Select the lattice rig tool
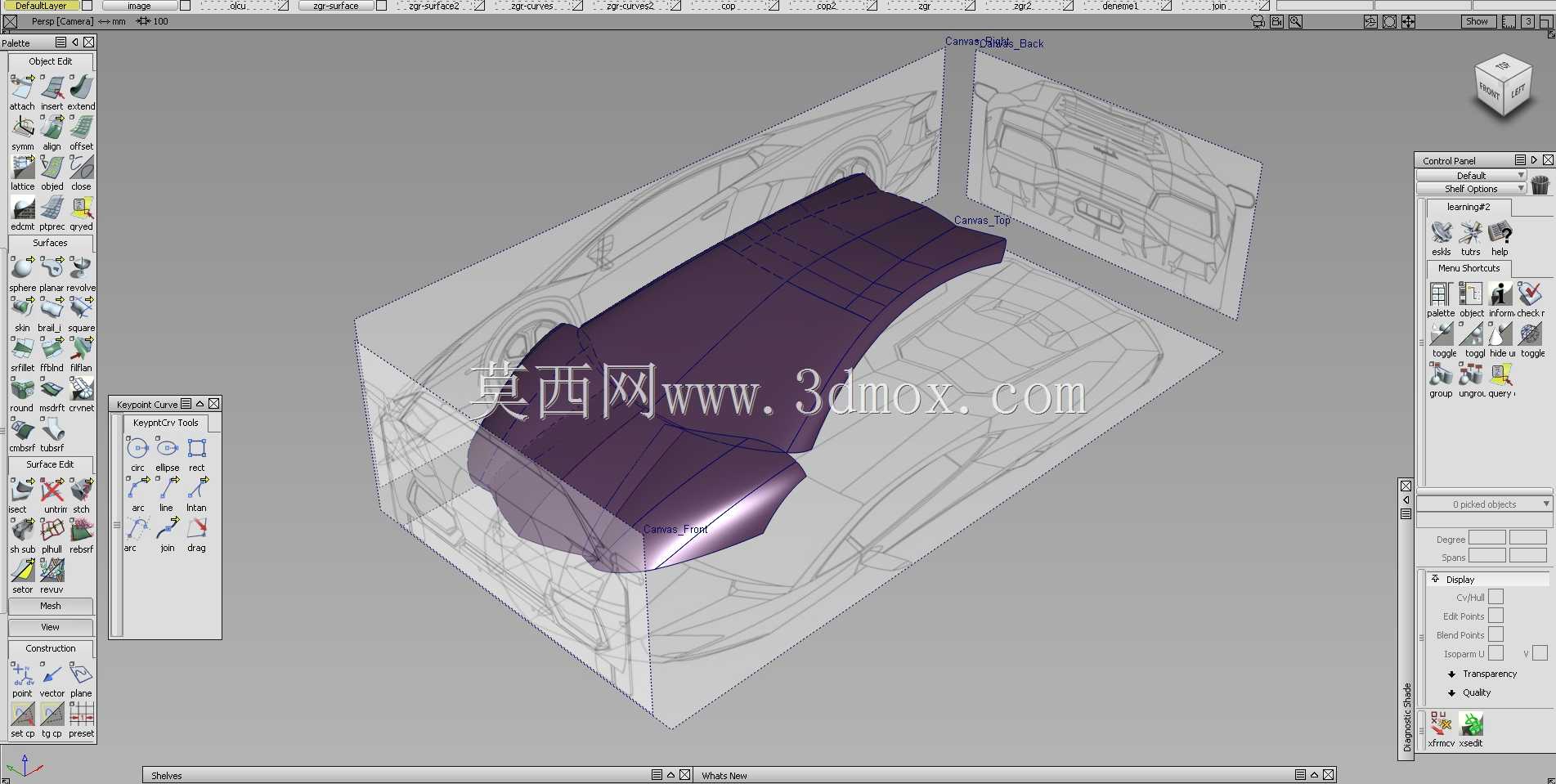 (23, 168)
